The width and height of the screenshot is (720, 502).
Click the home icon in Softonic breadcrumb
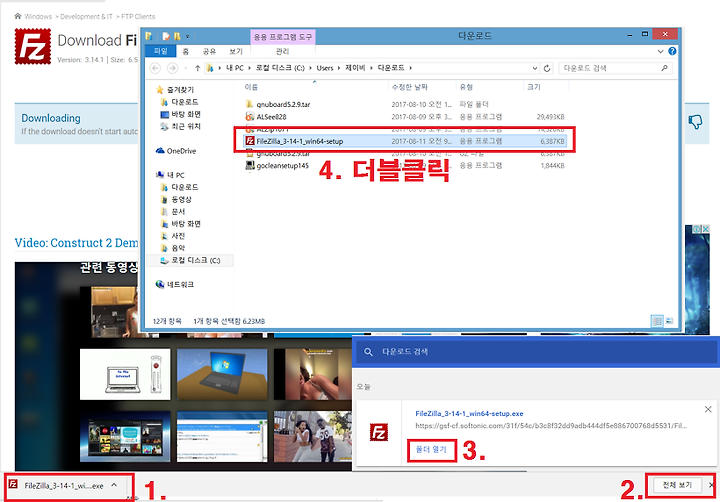pyautogui.click(x=18, y=16)
